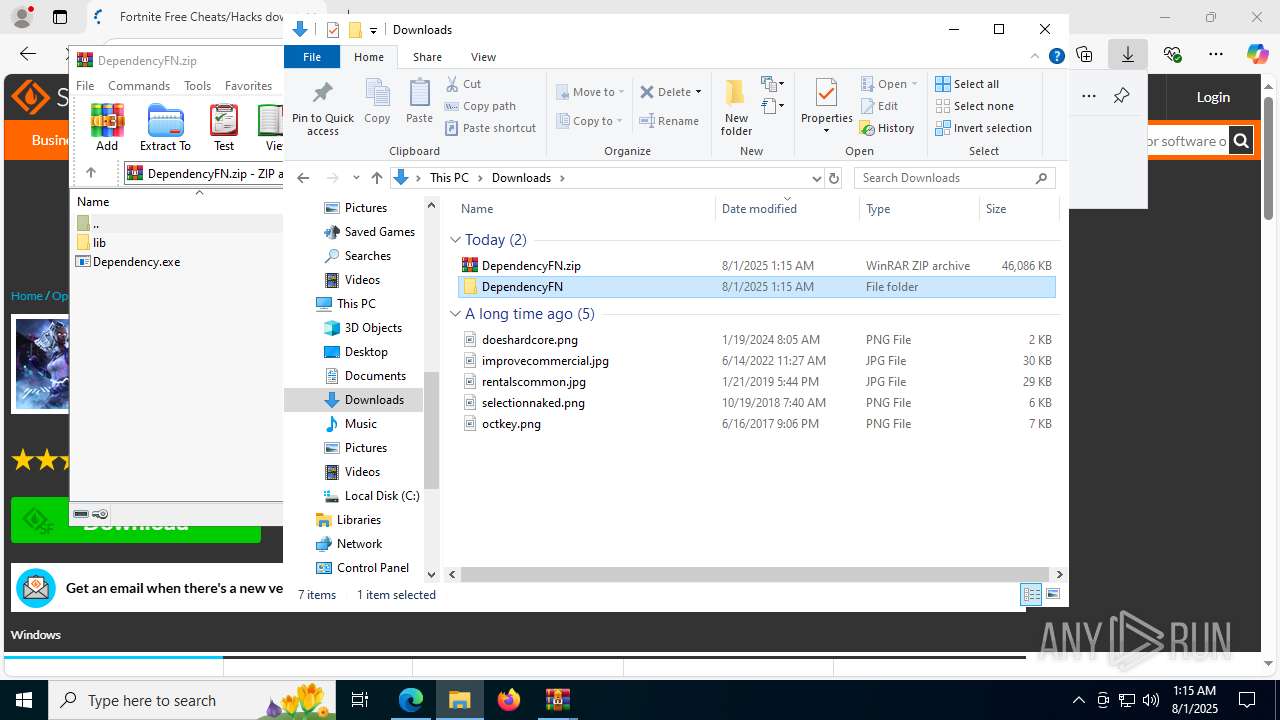This screenshot has width=1280, height=720.
Task: Collapse the Today group
Action: point(456,240)
